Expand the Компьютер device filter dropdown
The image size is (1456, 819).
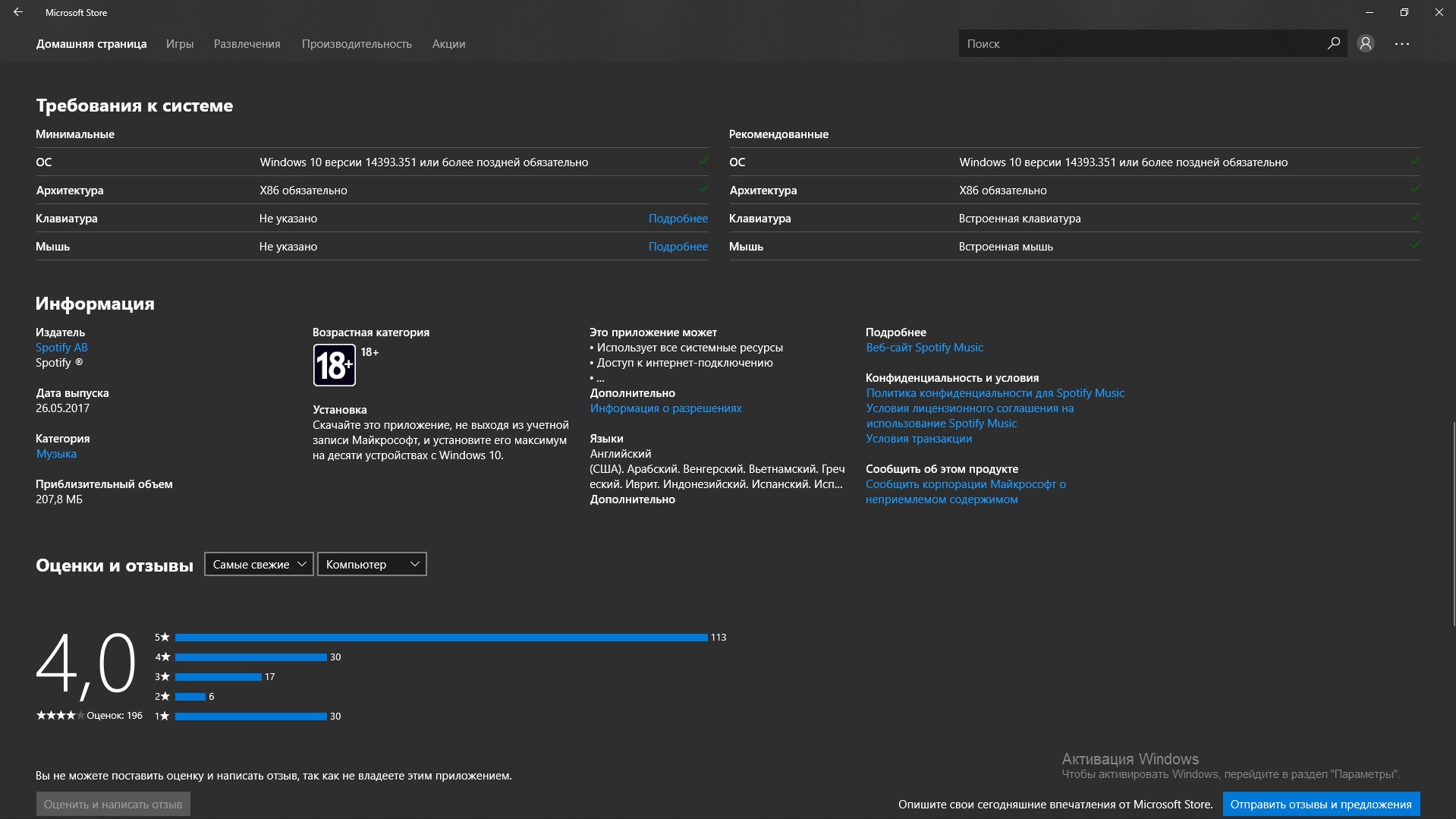(x=372, y=564)
